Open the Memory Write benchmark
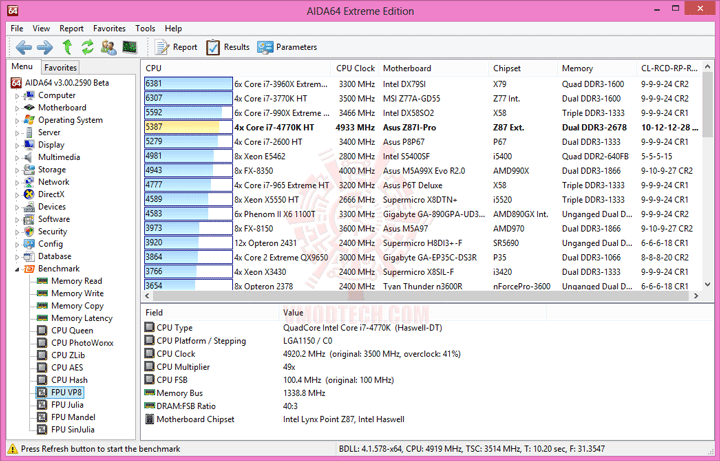 [x=77, y=293]
